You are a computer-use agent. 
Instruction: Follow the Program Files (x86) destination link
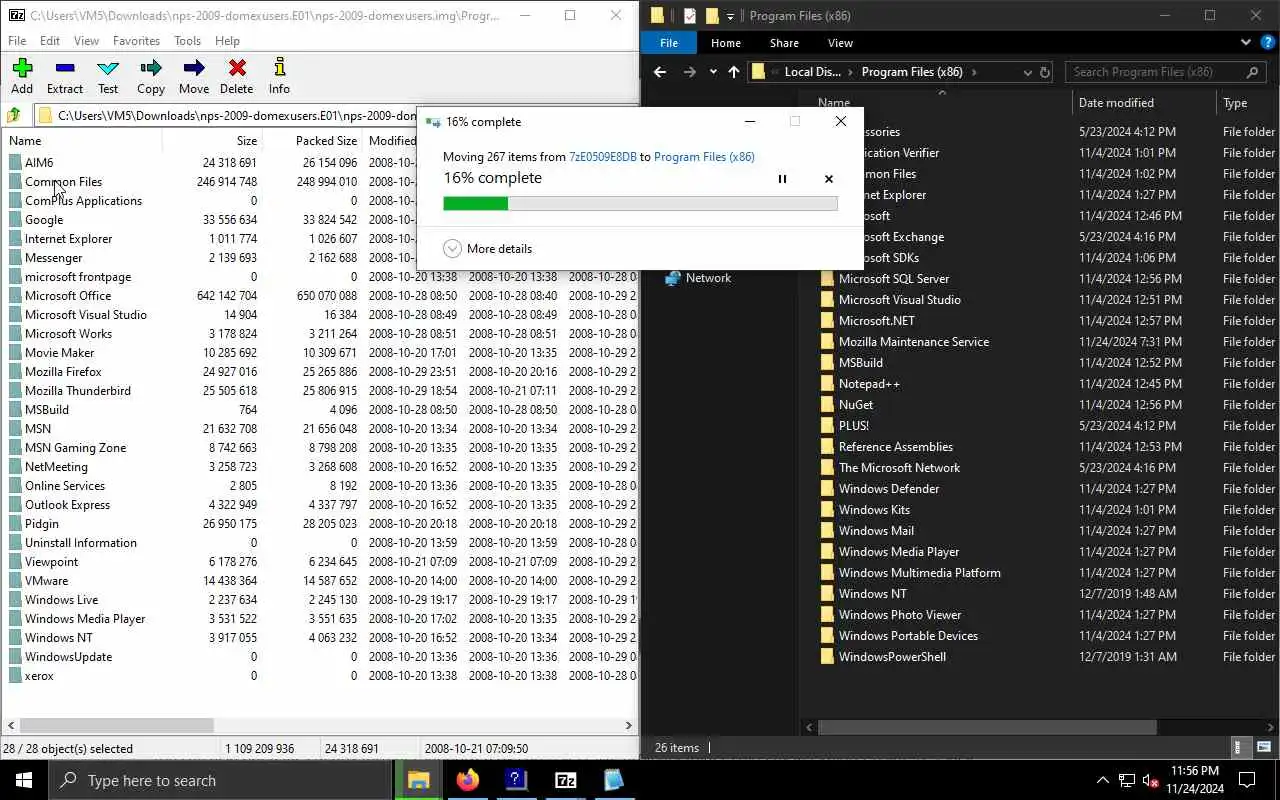click(704, 157)
